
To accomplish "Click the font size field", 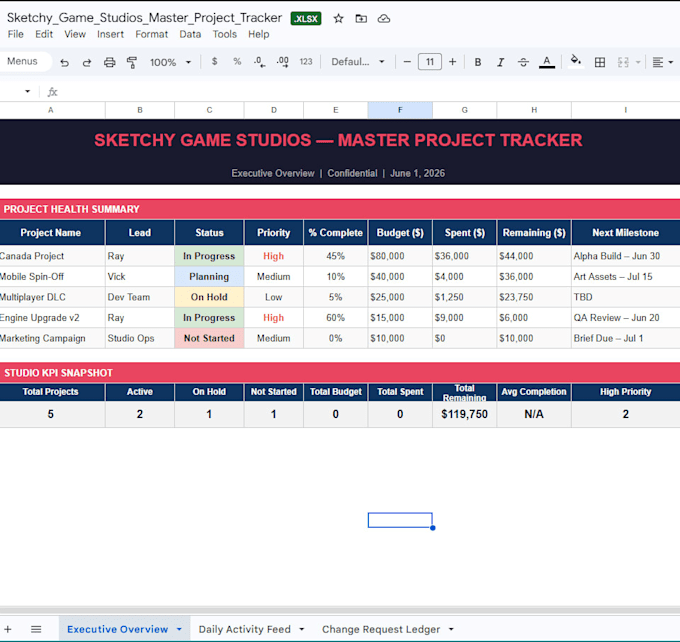I will click(429, 62).
